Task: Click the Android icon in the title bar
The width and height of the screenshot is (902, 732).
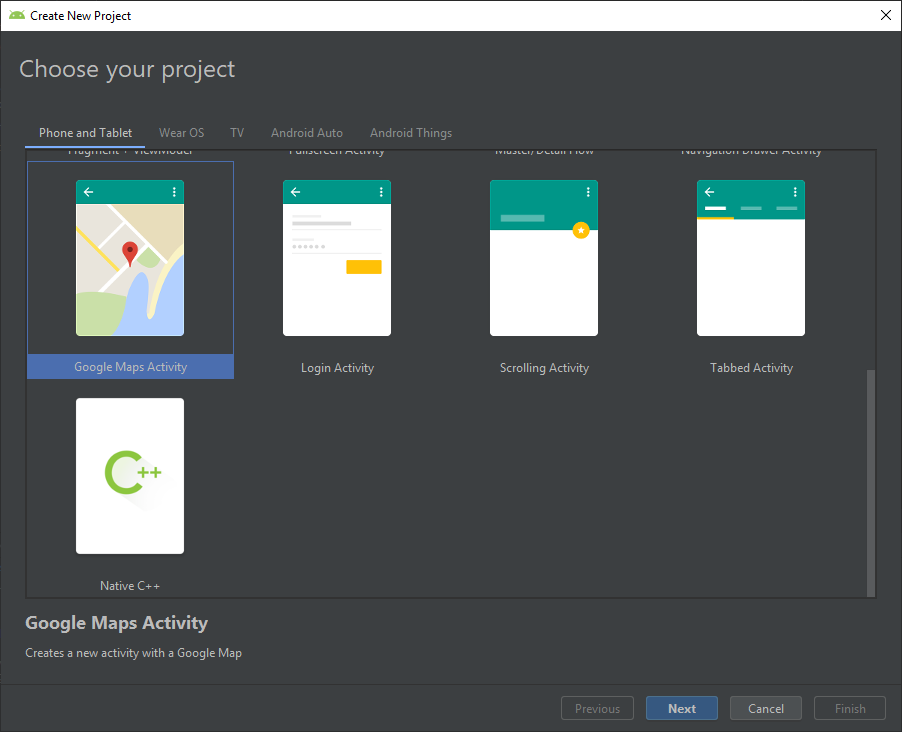Action: (x=16, y=15)
